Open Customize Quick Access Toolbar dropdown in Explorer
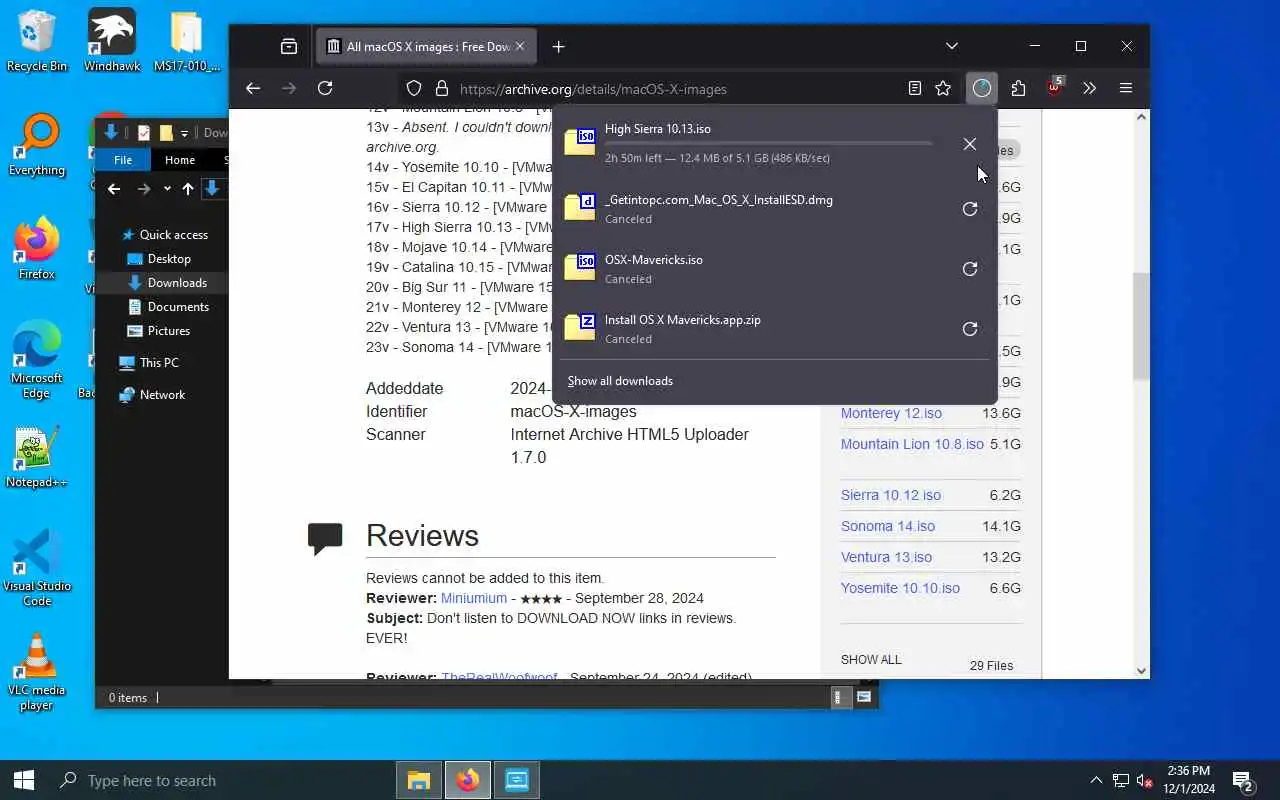1280x800 pixels. 184,133
